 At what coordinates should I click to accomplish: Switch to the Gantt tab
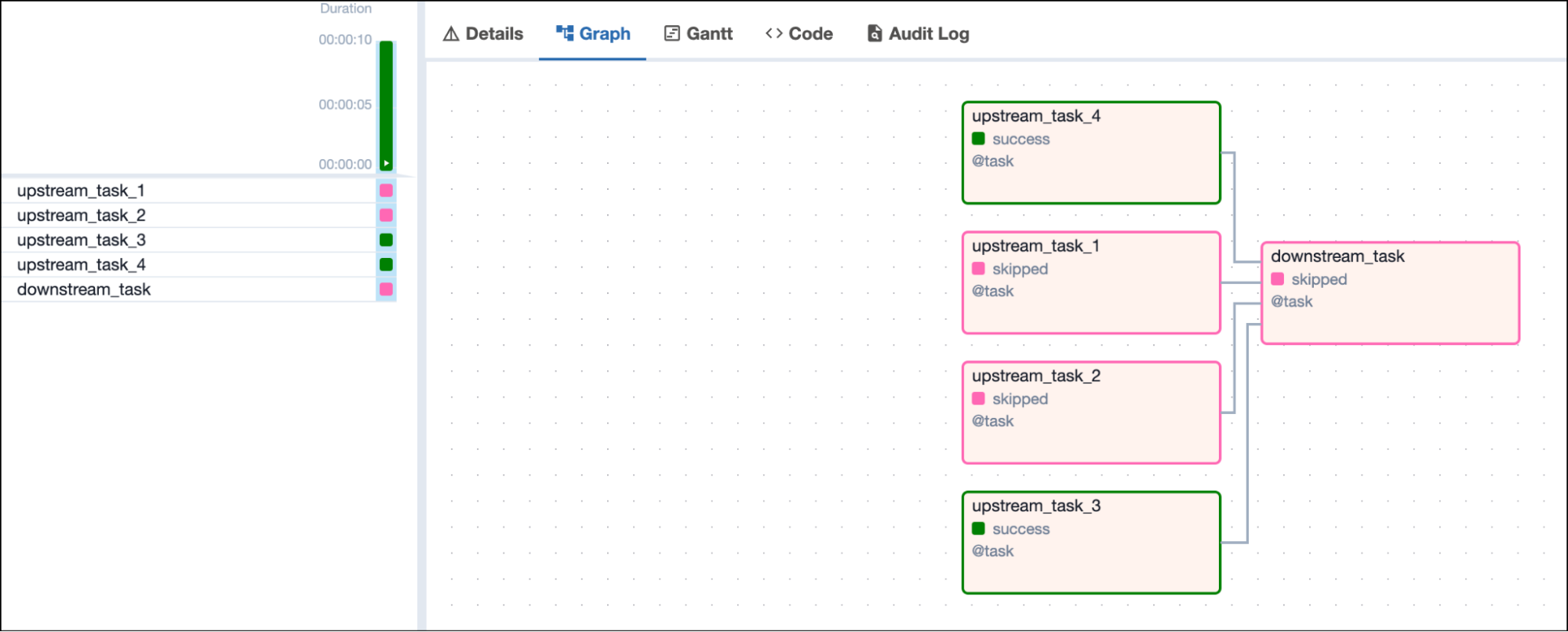(698, 34)
